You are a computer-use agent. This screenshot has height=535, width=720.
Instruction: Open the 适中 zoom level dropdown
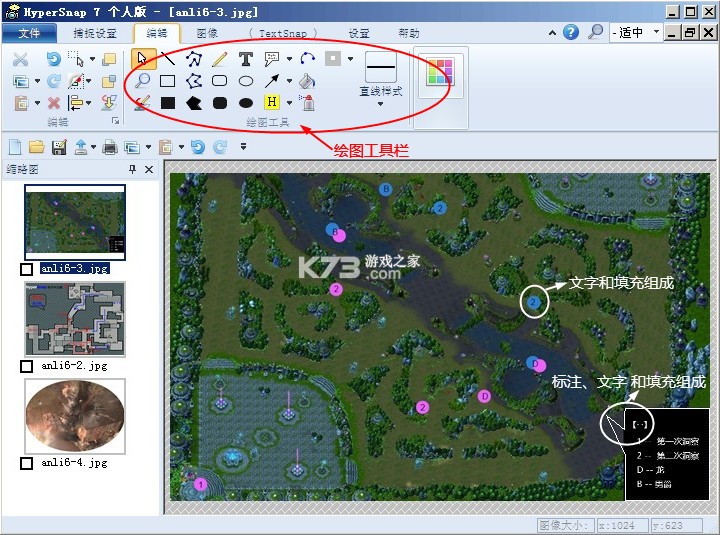(656, 32)
